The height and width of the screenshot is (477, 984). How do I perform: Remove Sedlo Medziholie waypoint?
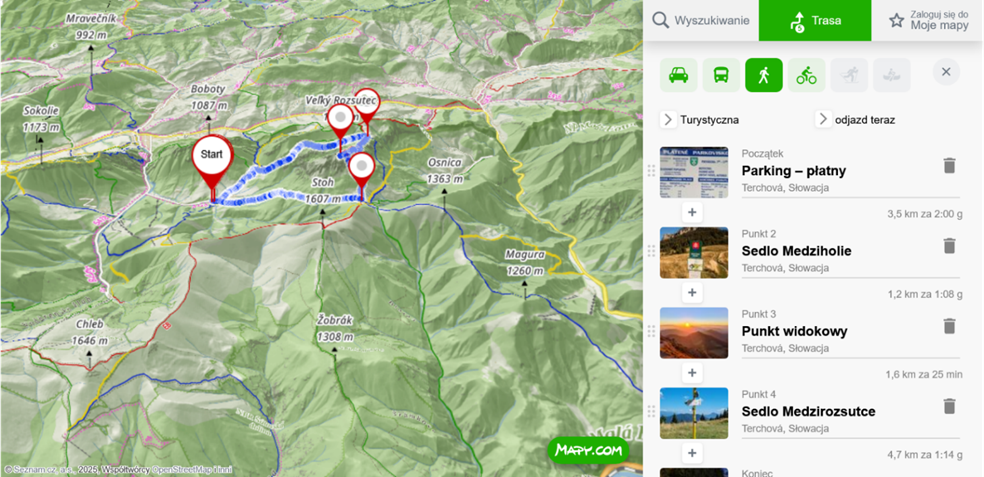(949, 246)
